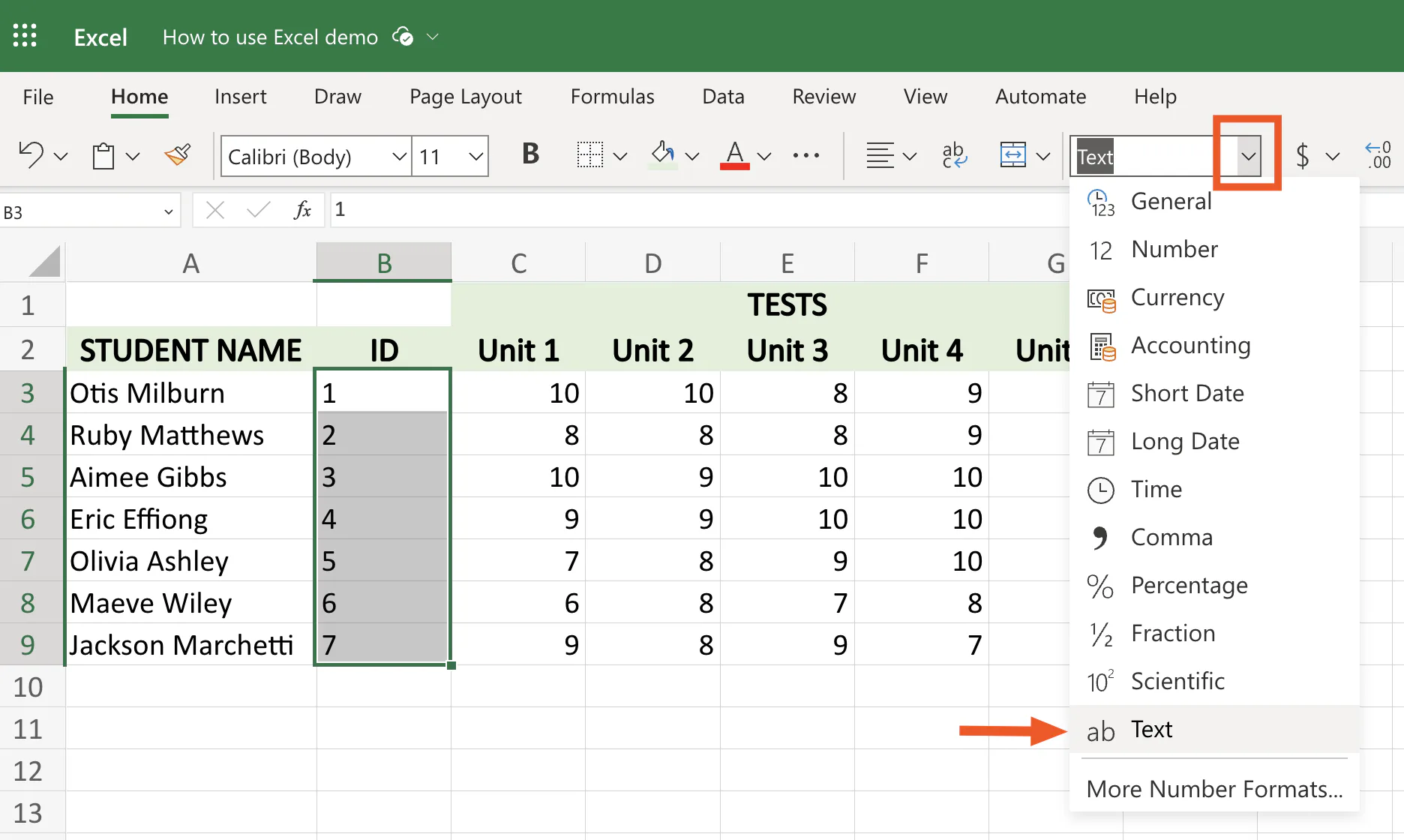
Task: Click the Borders icon
Action: tap(590, 154)
